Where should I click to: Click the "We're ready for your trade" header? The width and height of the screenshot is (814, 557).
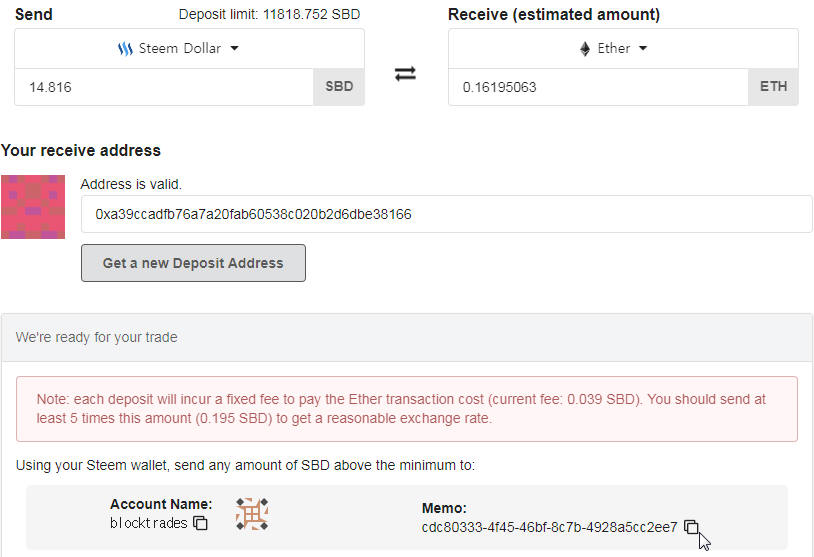[x=96, y=337]
